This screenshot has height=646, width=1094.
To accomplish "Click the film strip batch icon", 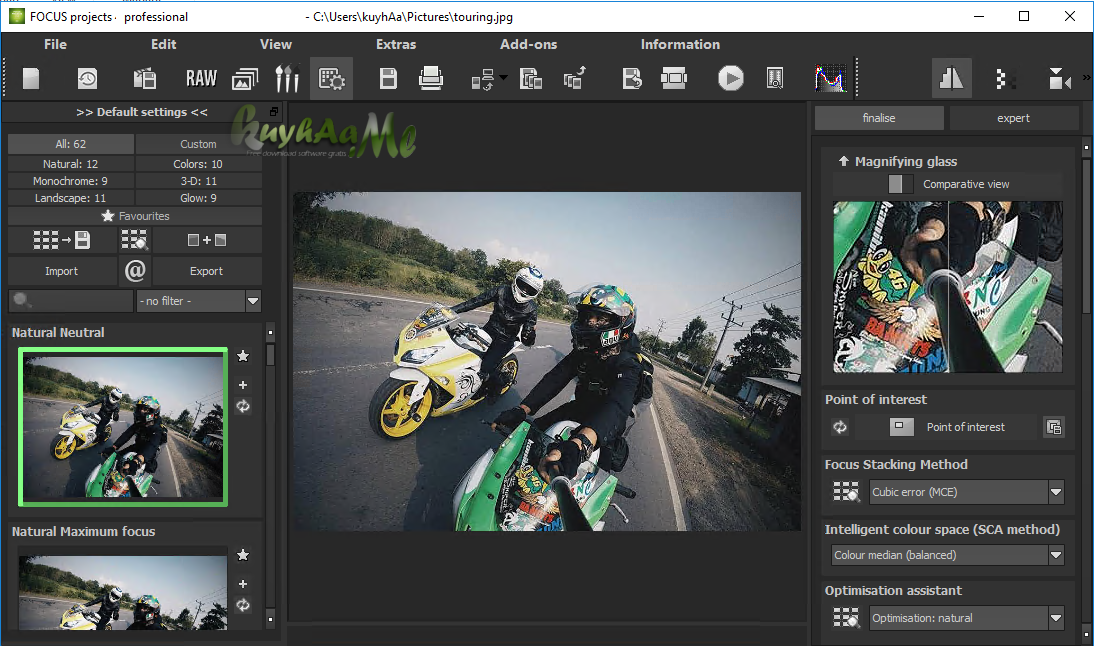I will [x=674, y=78].
